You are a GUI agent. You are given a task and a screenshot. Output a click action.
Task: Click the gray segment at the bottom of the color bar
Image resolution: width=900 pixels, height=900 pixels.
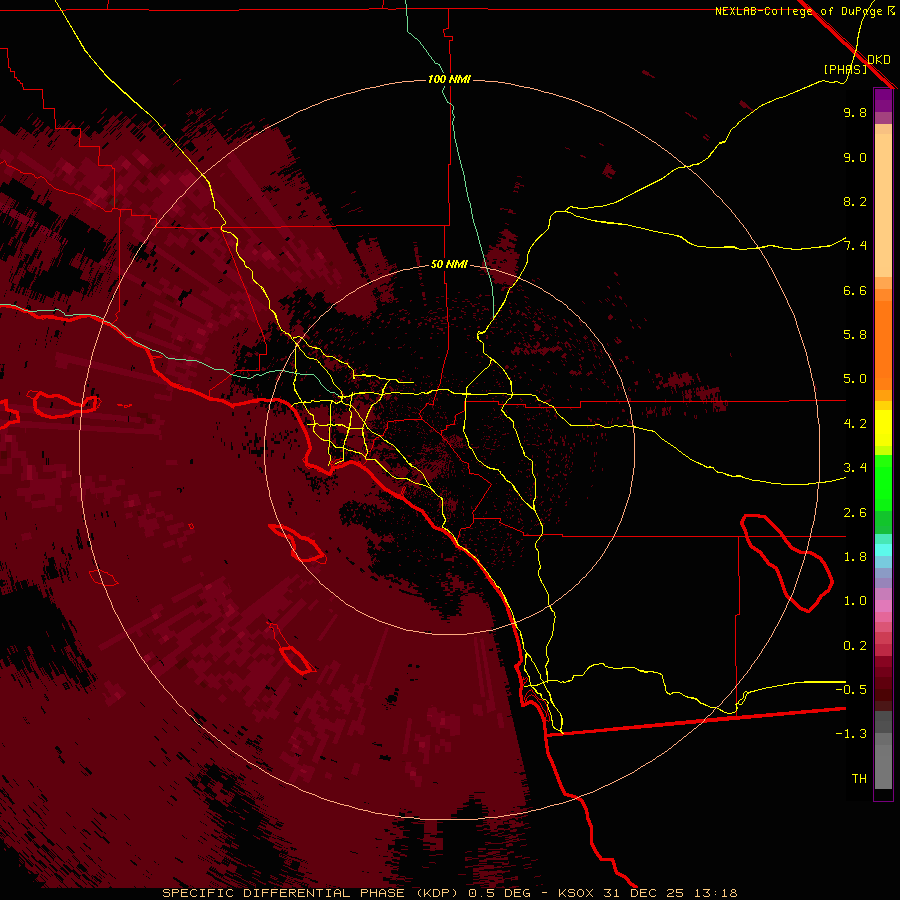(x=883, y=749)
